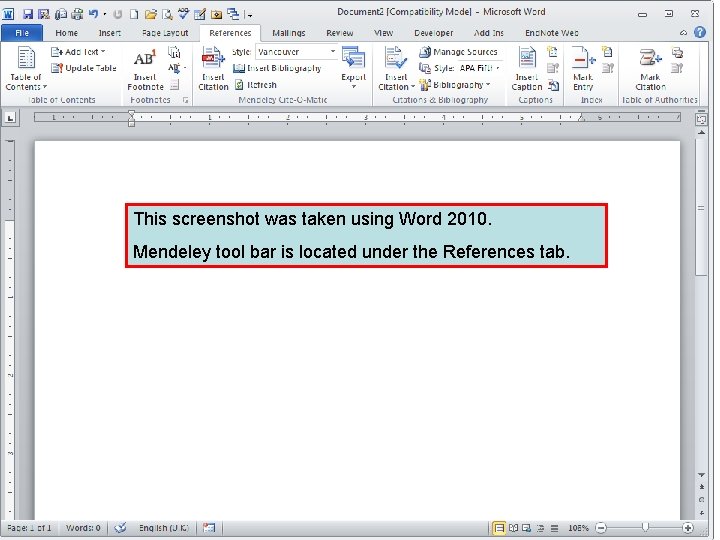Click Insert Footnote
720x540 pixels.
coord(145,69)
